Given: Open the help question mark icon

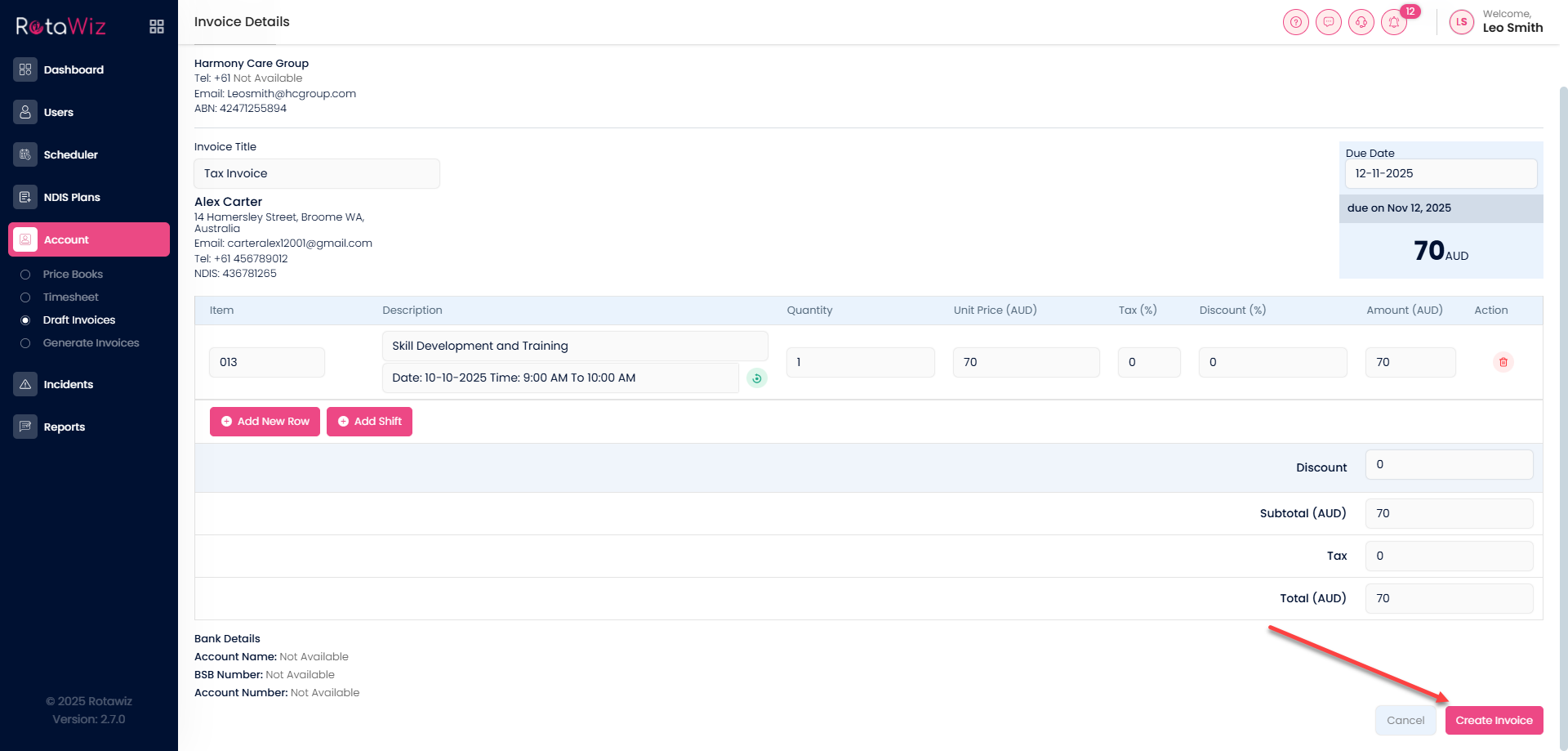Looking at the screenshot, I should 1295,22.
